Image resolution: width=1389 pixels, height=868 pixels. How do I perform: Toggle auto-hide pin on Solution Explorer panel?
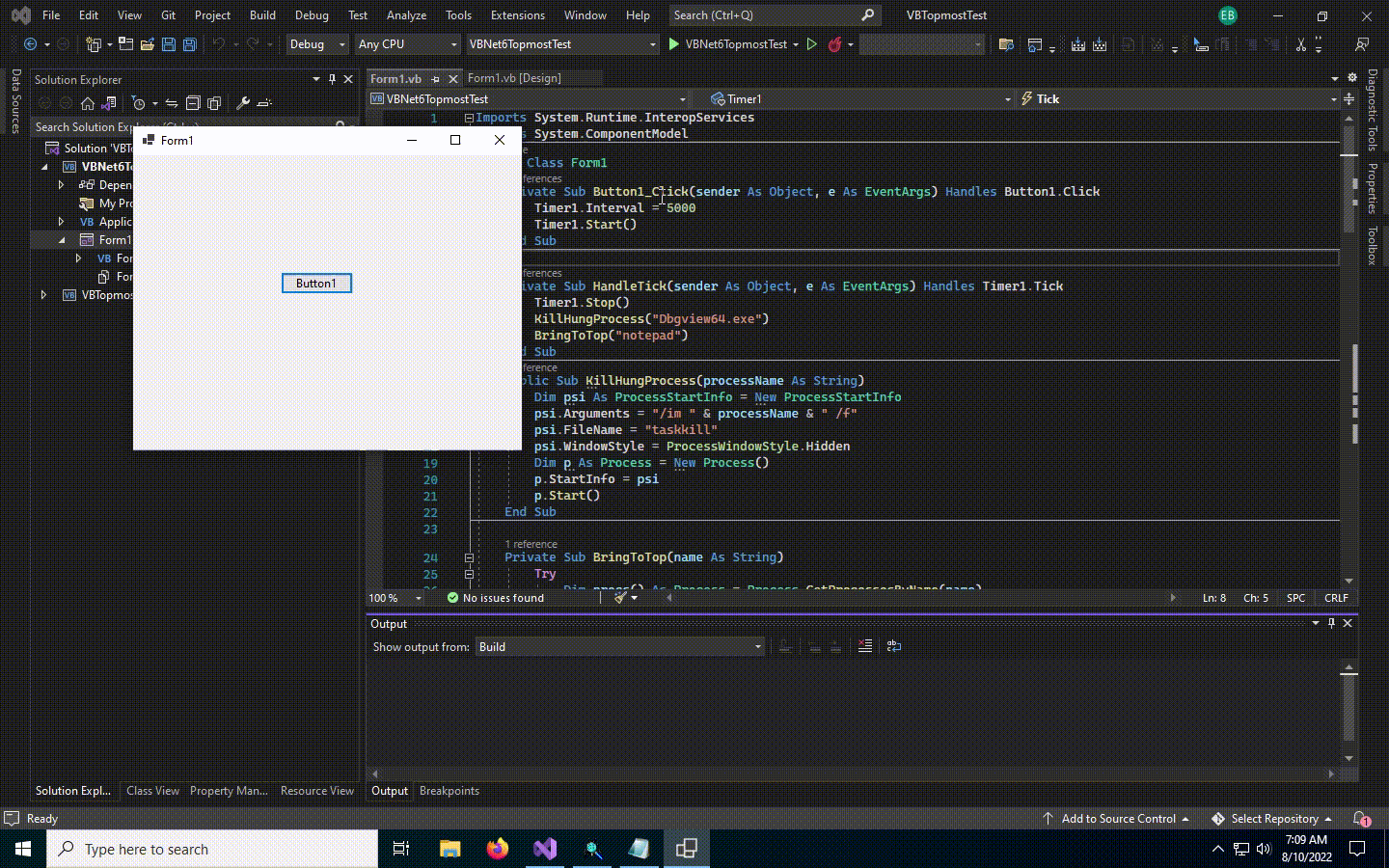pyautogui.click(x=332, y=79)
